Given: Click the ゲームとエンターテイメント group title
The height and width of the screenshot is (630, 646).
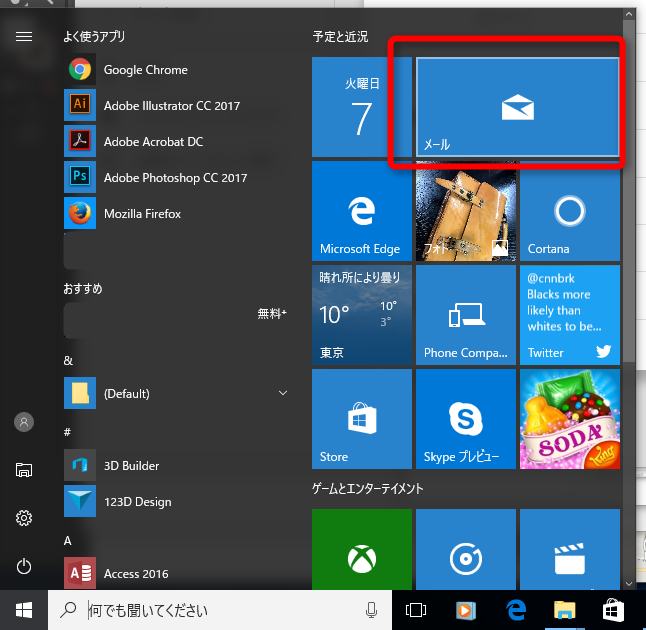Looking at the screenshot, I should [367, 489].
